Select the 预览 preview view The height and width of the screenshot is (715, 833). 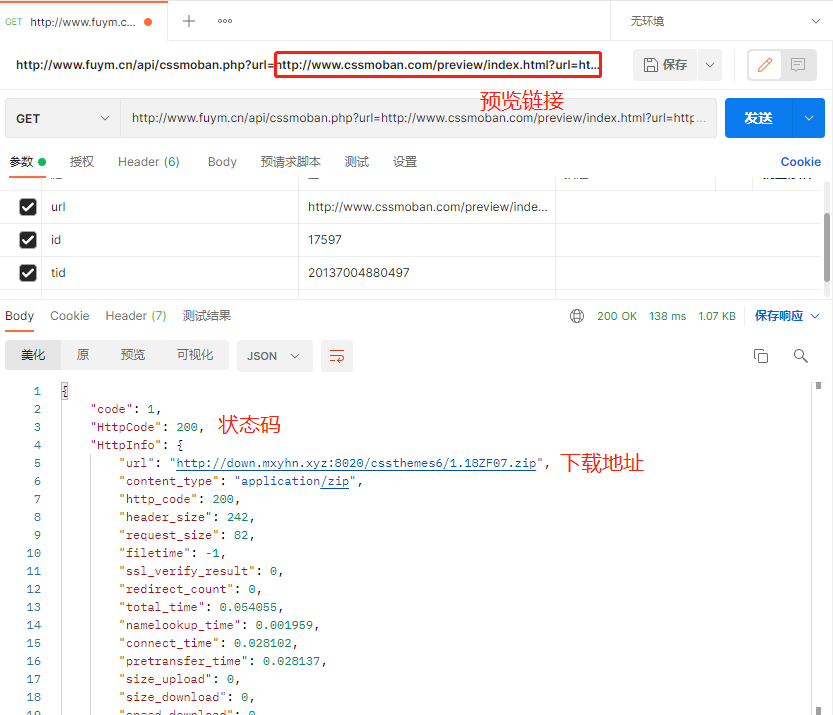point(133,355)
